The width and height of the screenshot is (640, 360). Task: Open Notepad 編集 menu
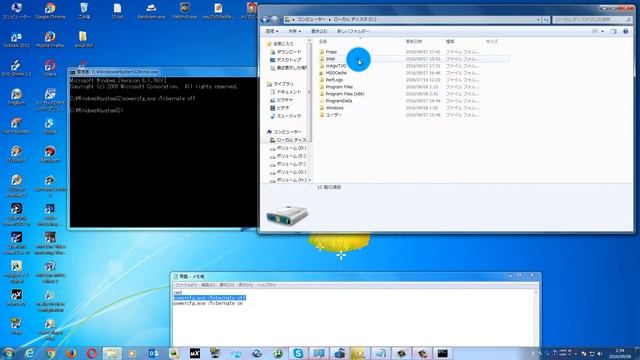coord(207,285)
